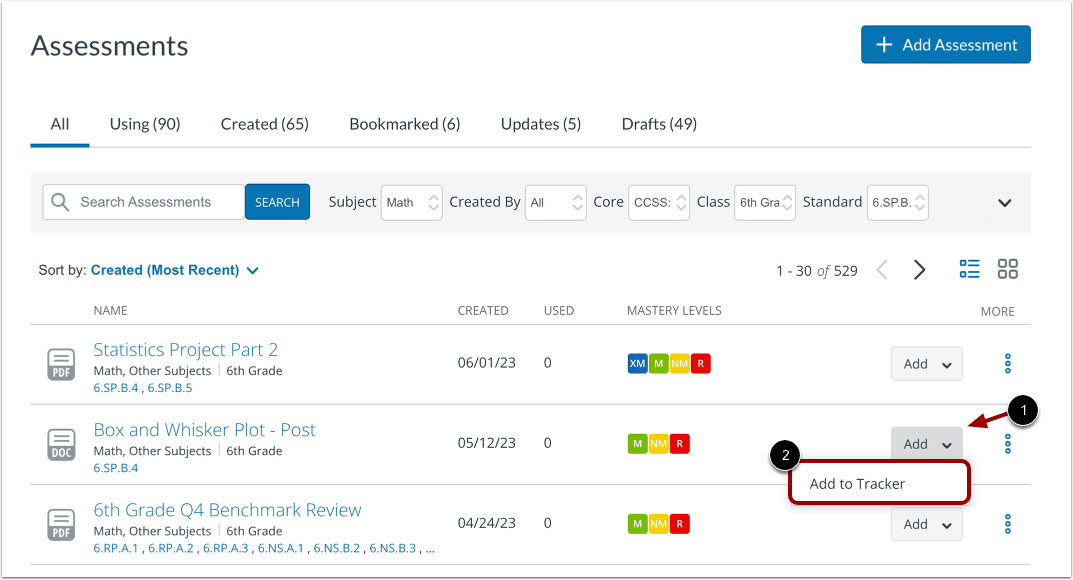Click standard 6.SP.B.4 under Box and Whisker Plot
Screen dimensions: 1073x580
point(116,468)
